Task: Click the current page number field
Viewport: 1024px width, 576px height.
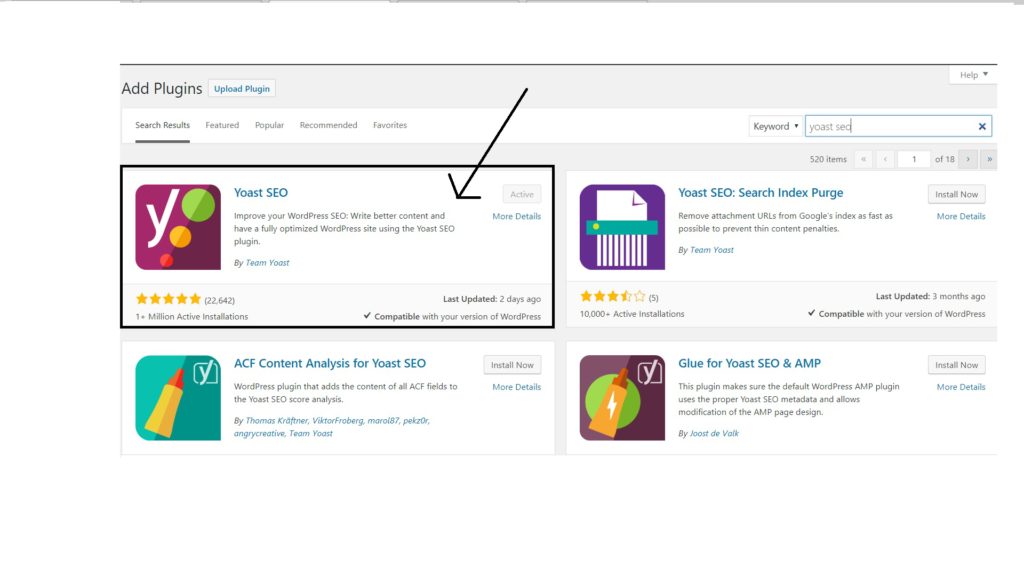Action: point(914,159)
